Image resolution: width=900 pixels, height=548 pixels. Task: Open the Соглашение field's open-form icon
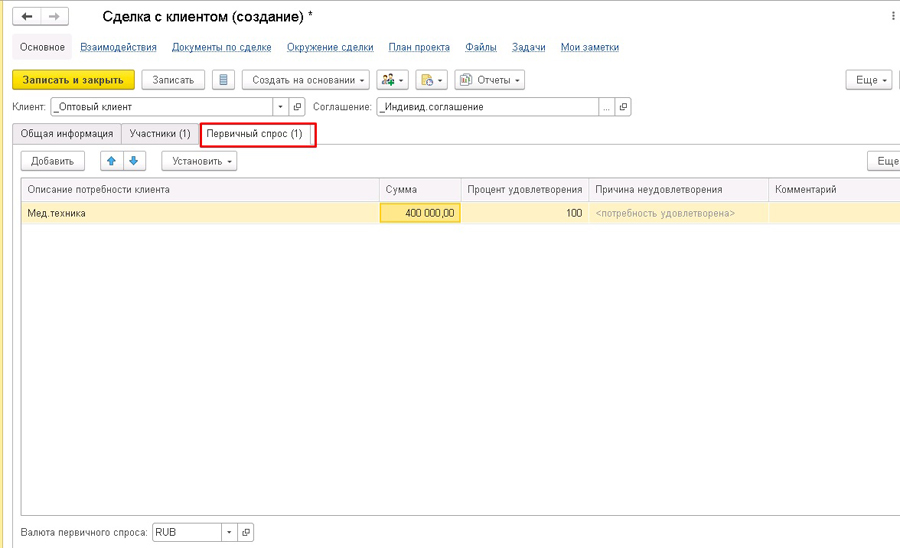[623, 107]
